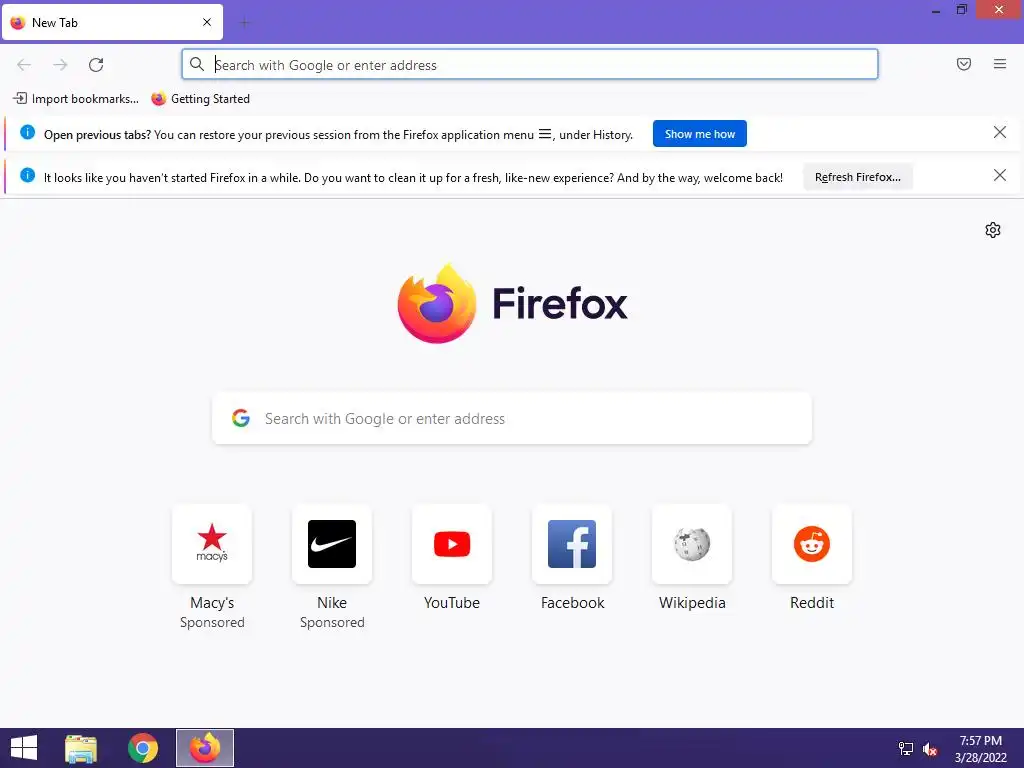
Task: Click the Macy's label text
Action: pyautogui.click(x=212, y=603)
